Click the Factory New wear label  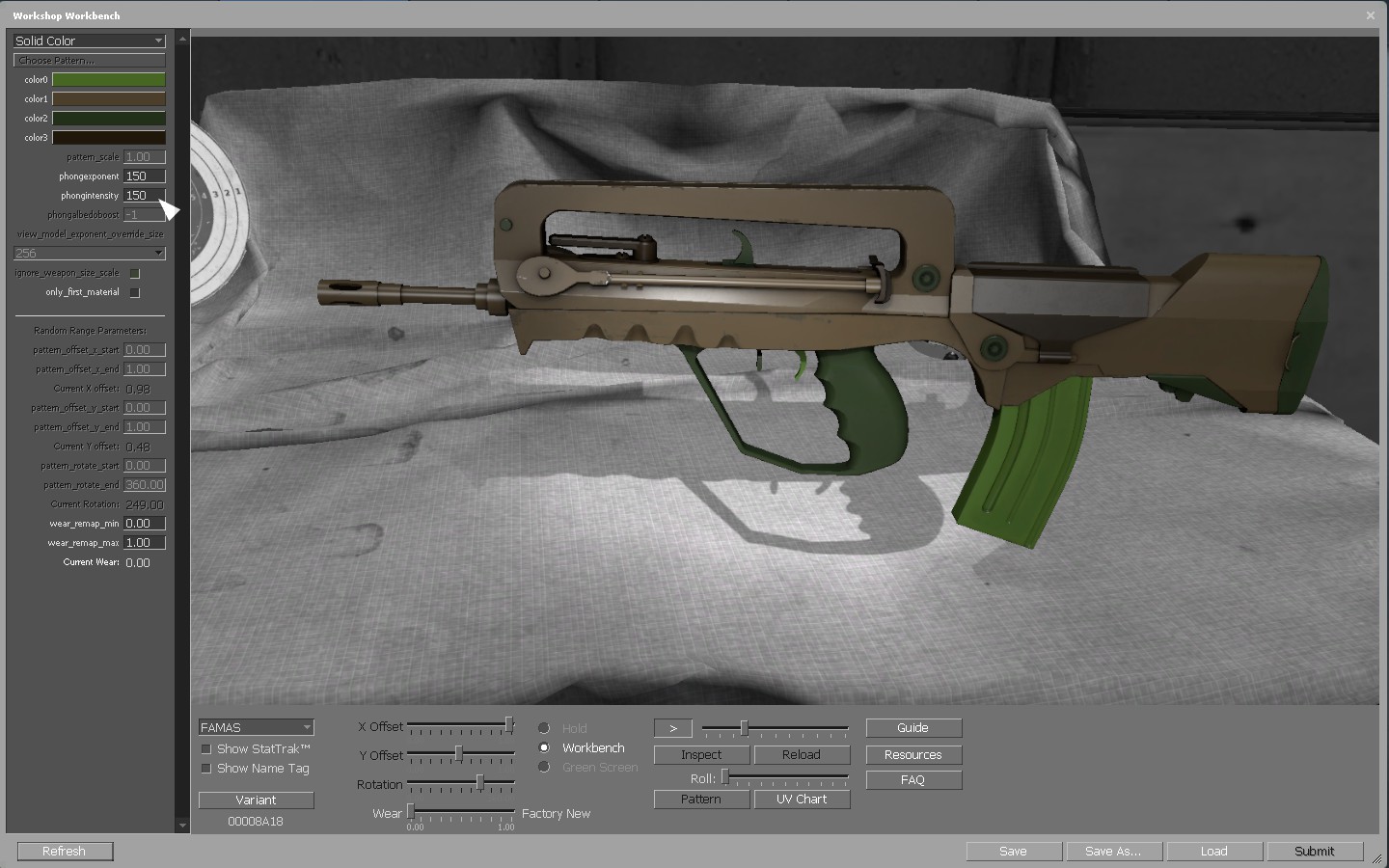pos(557,814)
